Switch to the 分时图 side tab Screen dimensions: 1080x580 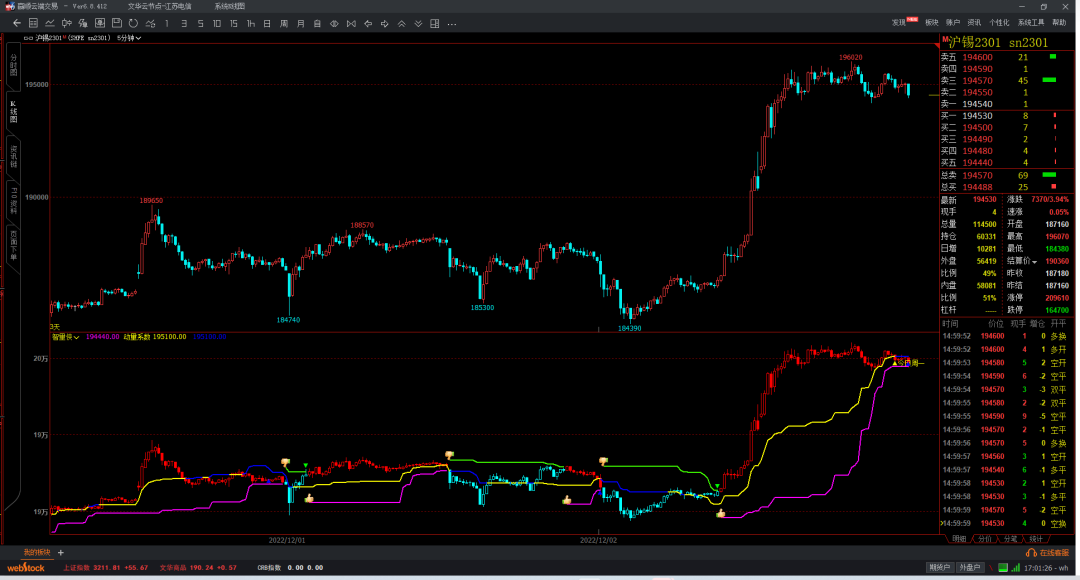coord(13,67)
